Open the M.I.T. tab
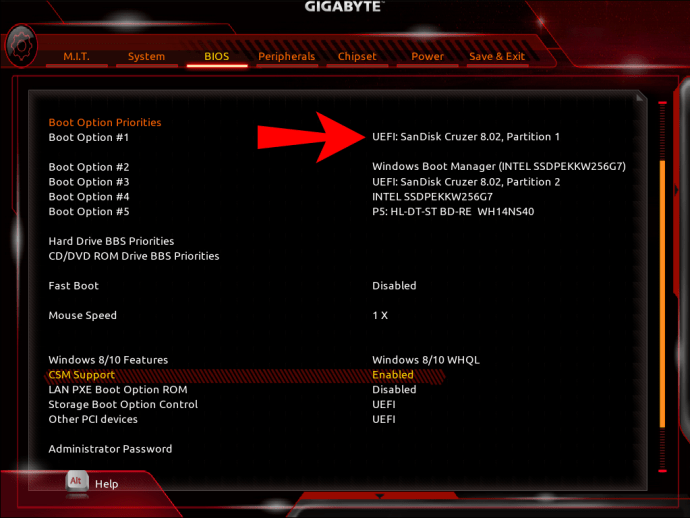Image resolution: width=690 pixels, height=518 pixels. [x=76, y=56]
